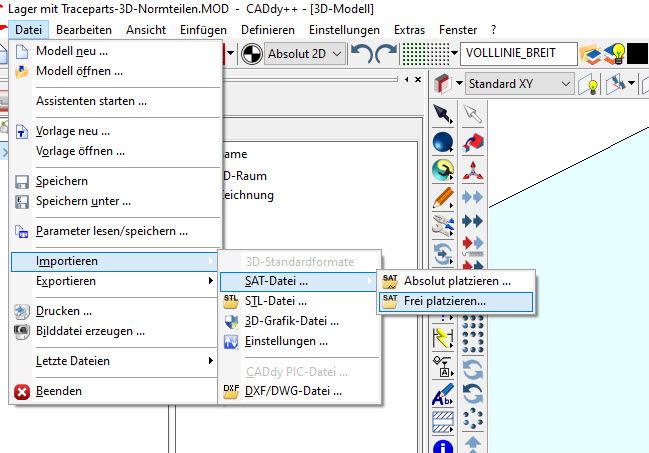Click Beenden to exit the application
The height and width of the screenshot is (453, 649).
point(114,391)
